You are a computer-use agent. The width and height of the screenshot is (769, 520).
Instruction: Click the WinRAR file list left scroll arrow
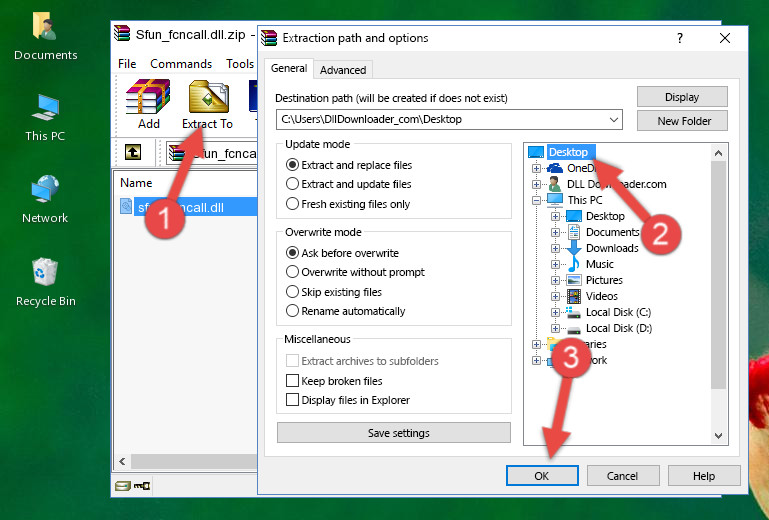coord(122,461)
